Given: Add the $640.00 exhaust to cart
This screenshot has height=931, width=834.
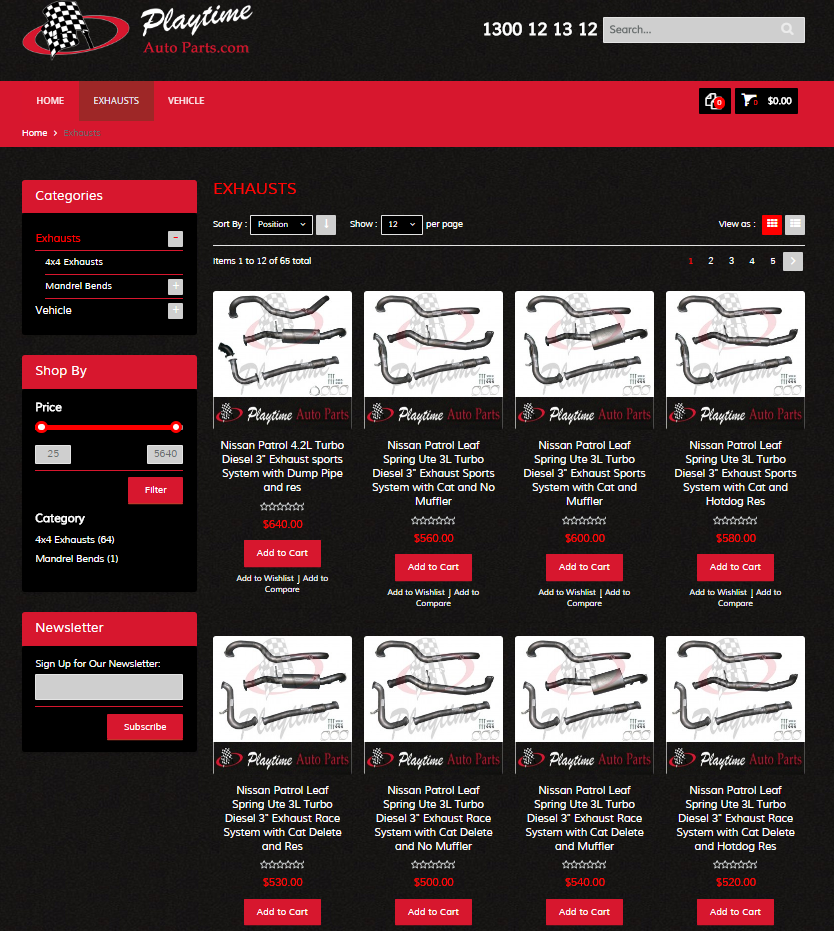Looking at the screenshot, I should pos(283,553).
